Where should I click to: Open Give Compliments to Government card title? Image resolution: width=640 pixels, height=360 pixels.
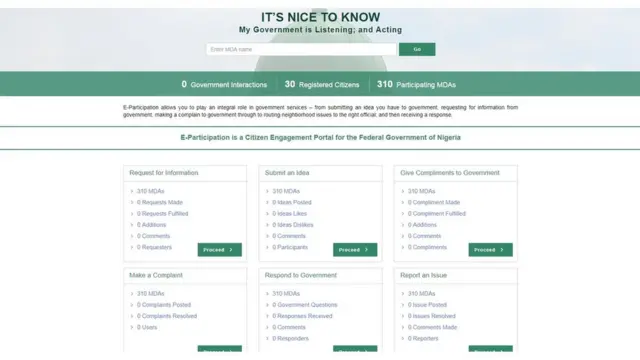[450, 173]
